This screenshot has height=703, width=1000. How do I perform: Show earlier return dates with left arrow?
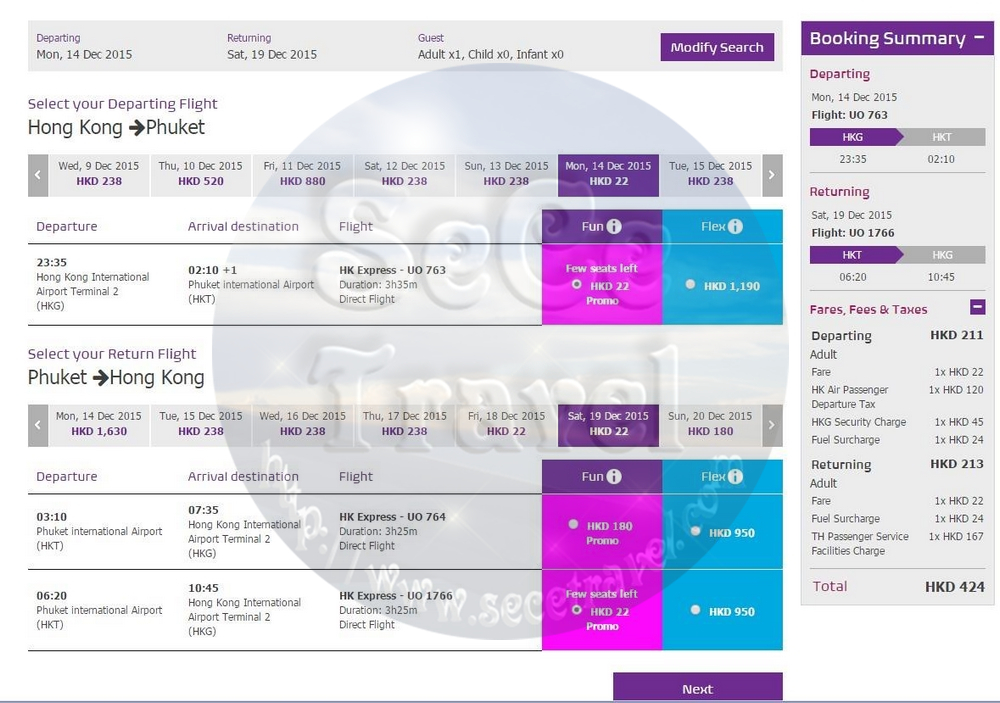pos(38,424)
